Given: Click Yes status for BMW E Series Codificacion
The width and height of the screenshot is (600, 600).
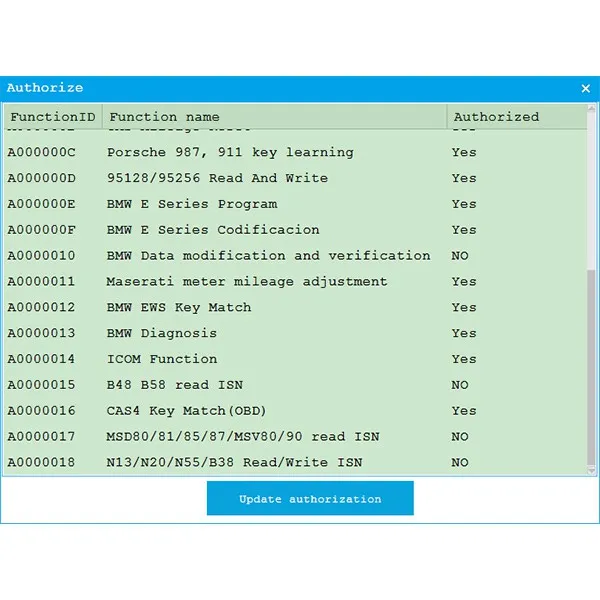Looking at the screenshot, I should pyautogui.click(x=464, y=230).
